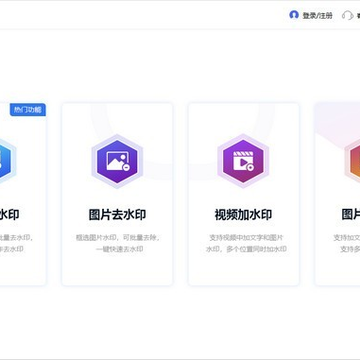Click the text "水印，多个位置同时加水印"
360x360 pixels.
click(x=246, y=249)
